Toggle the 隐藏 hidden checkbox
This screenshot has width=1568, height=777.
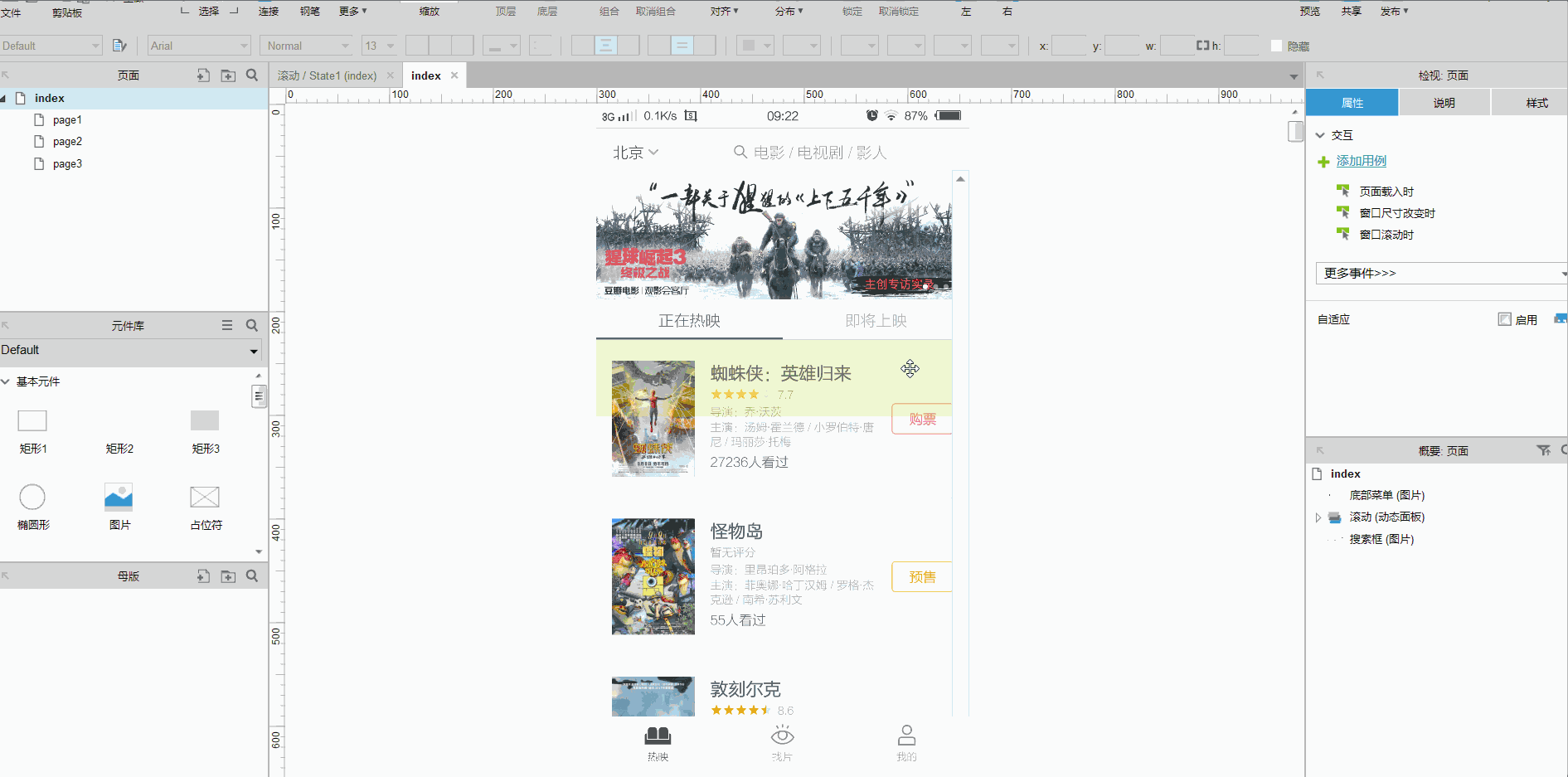click(1277, 46)
